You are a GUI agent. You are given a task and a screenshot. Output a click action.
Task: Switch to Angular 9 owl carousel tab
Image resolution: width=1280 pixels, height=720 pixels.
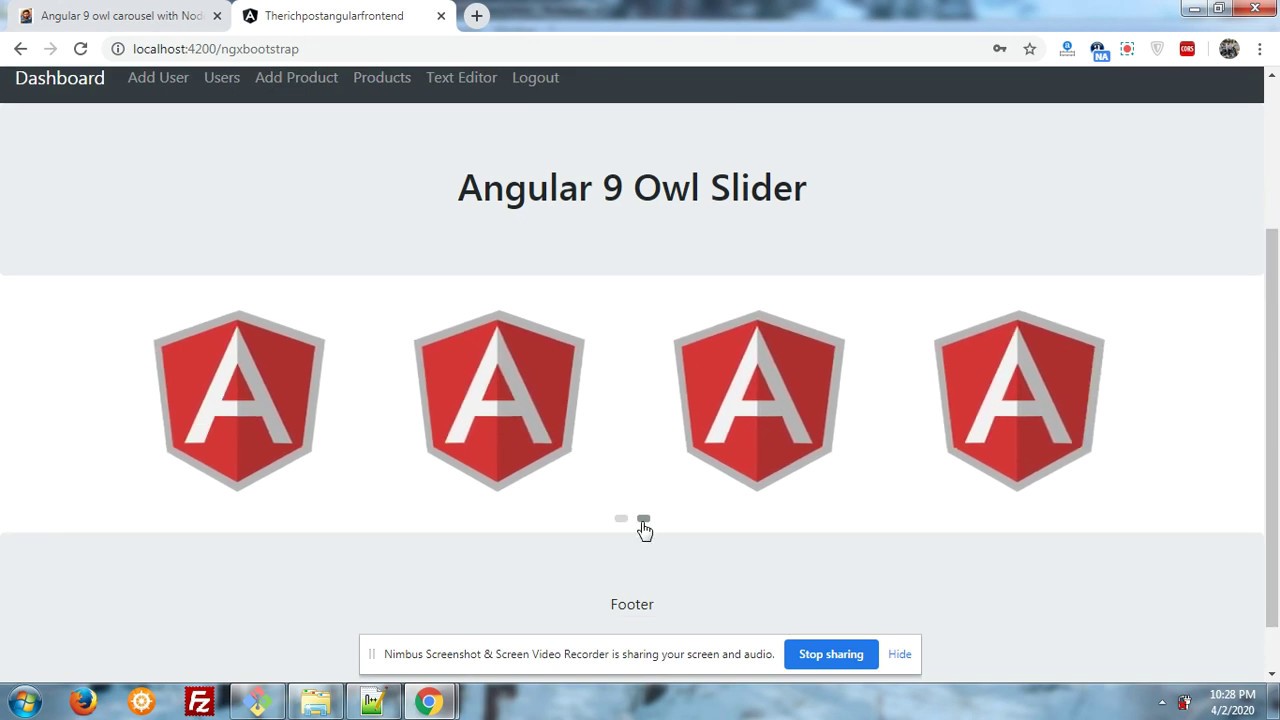pyautogui.click(x=120, y=16)
